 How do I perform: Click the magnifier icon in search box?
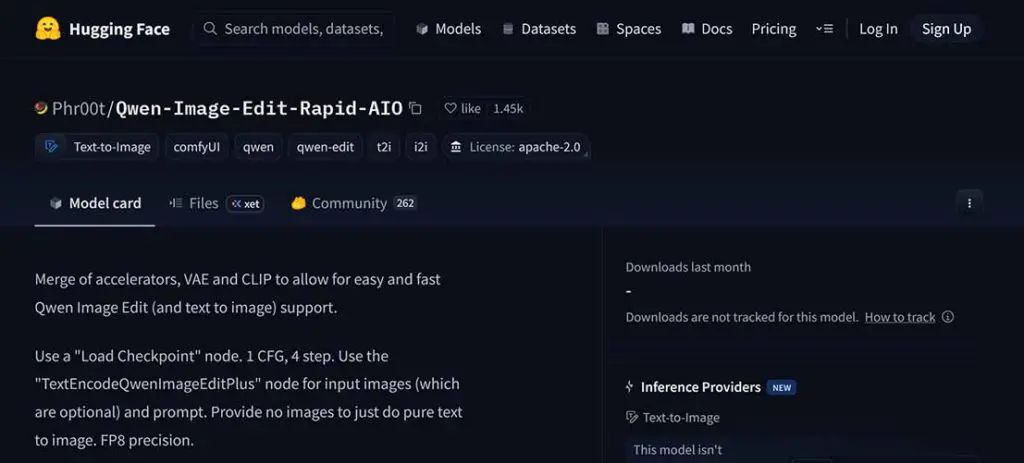210,29
